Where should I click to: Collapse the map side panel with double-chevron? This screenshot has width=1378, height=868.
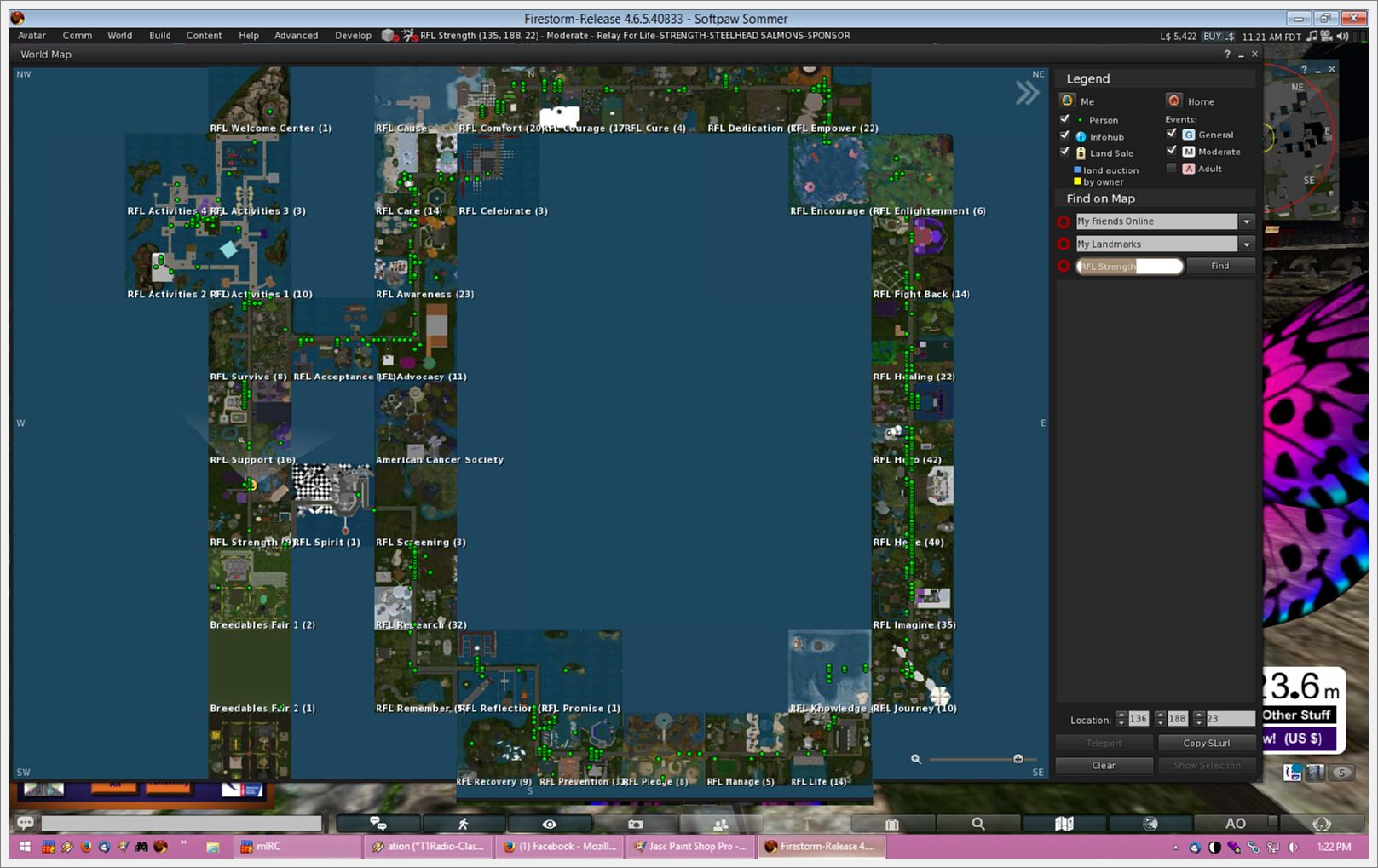(x=1027, y=93)
